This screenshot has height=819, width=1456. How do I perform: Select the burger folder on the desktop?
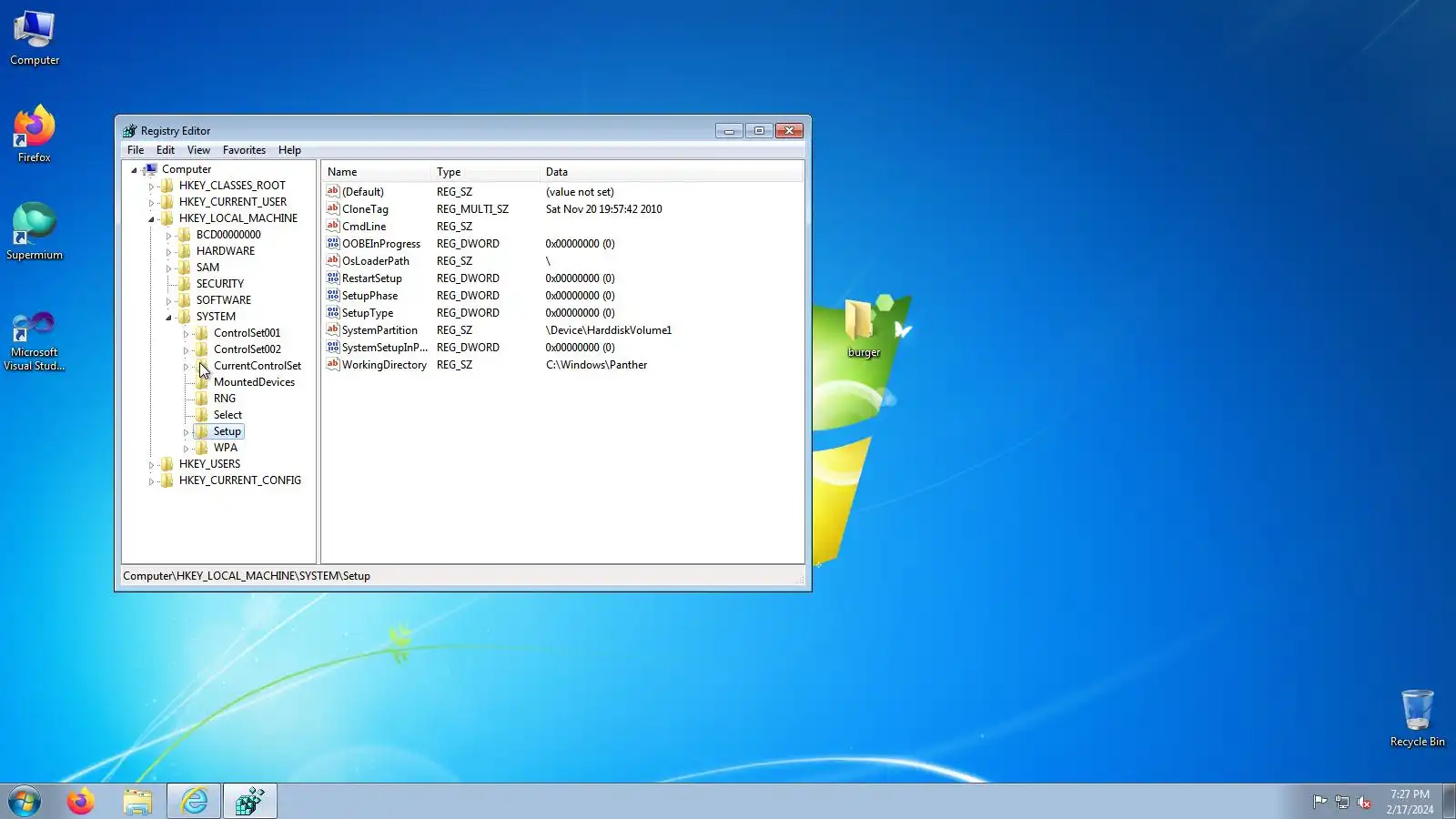tap(863, 328)
